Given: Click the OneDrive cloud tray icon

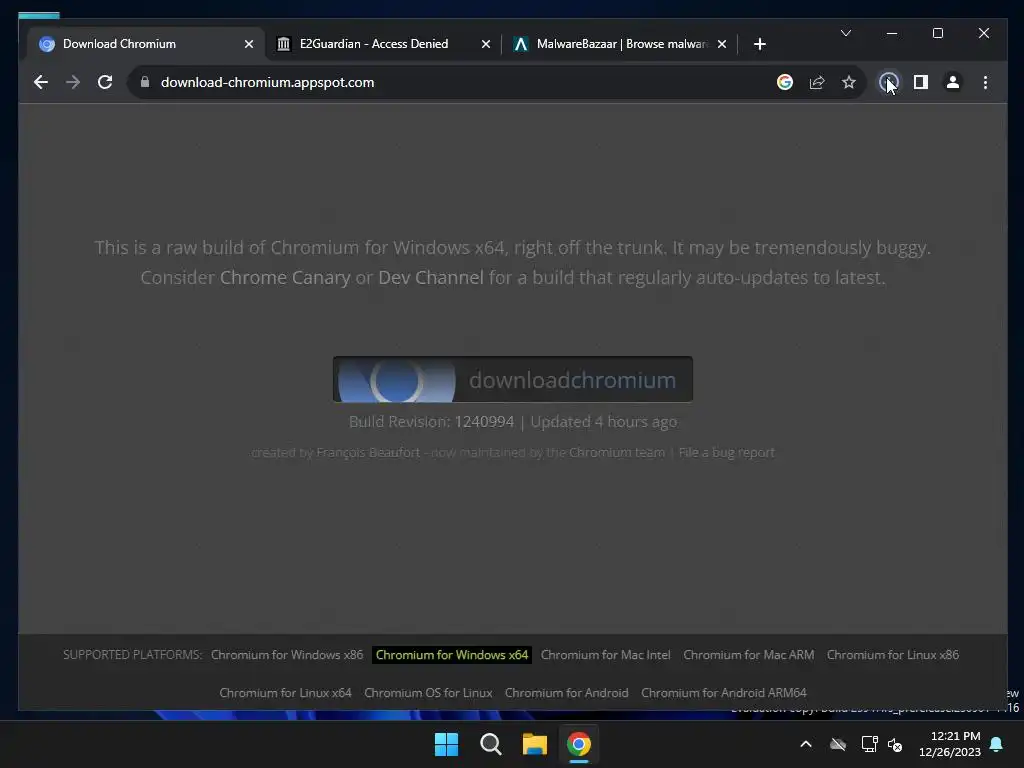Looking at the screenshot, I should pos(838,744).
